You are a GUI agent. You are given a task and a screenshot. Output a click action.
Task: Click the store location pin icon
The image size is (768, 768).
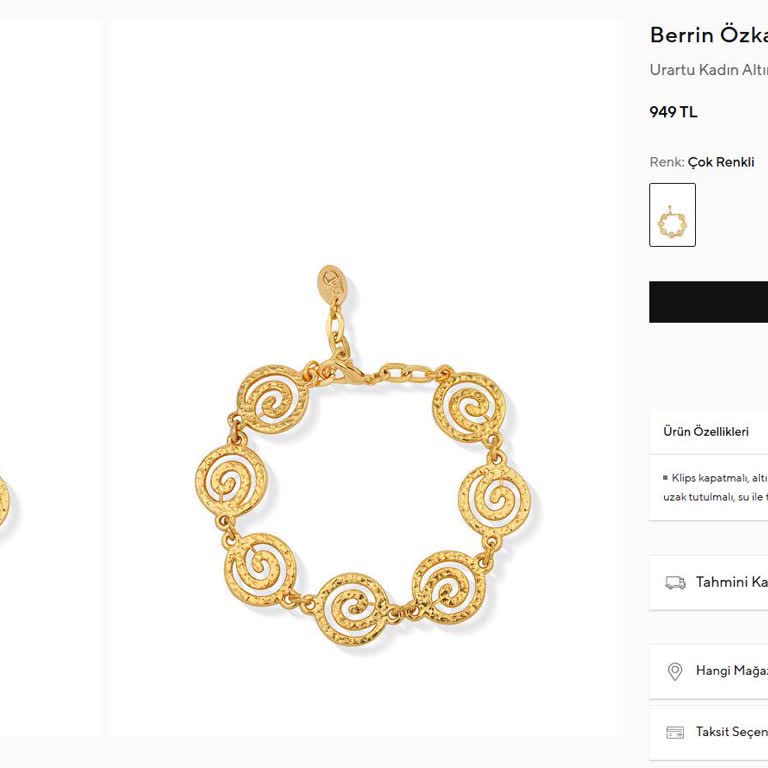[x=675, y=671]
